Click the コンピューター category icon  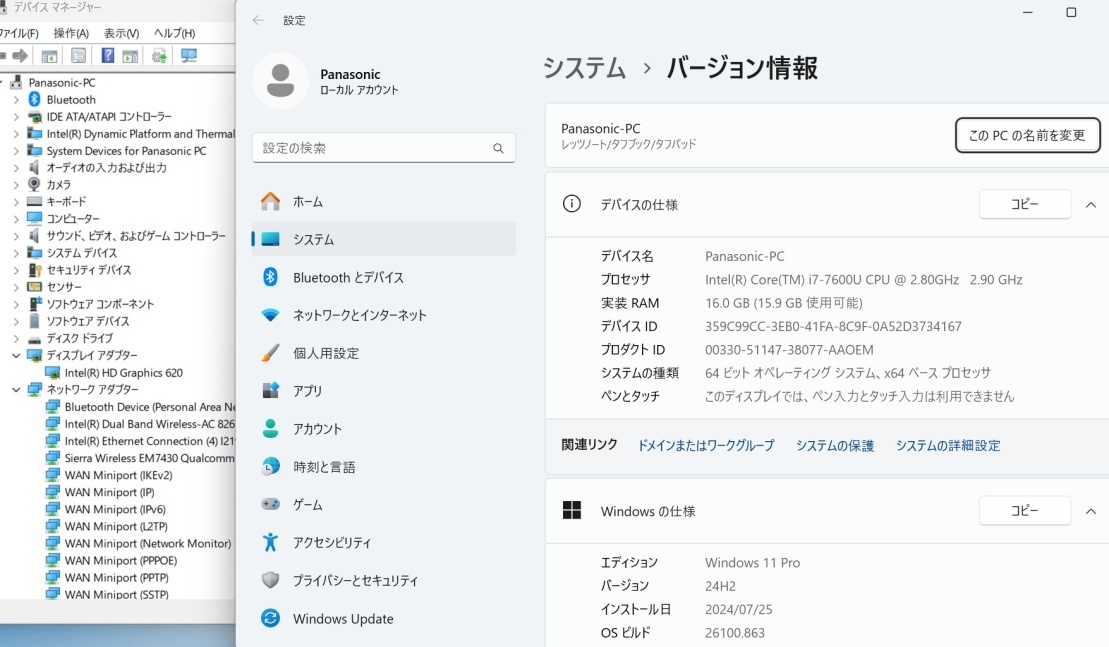[x=34, y=218]
